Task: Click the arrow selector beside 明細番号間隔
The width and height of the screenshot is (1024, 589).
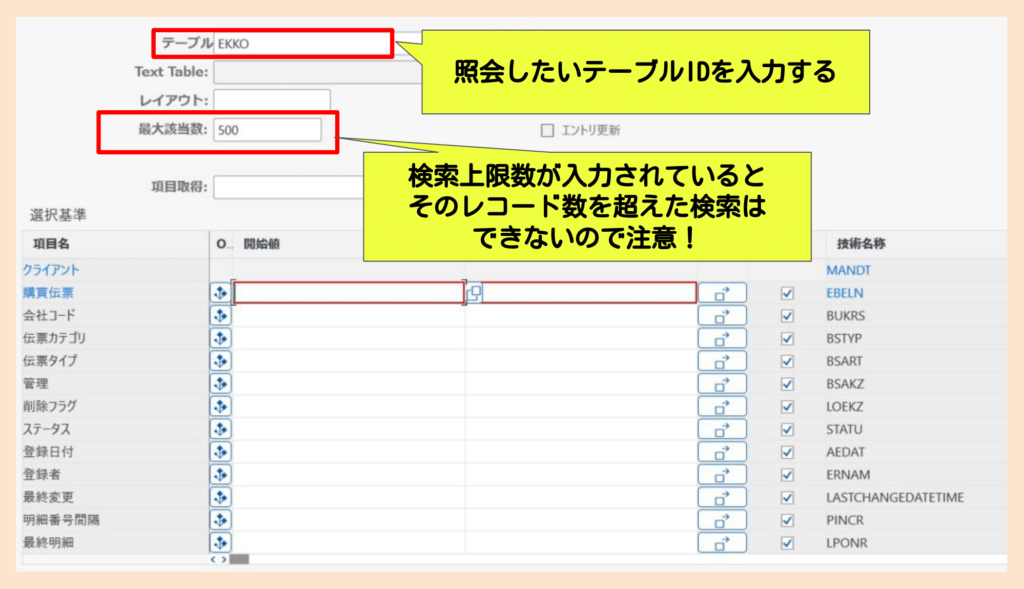Action: pyautogui.click(x=722, y=518)
